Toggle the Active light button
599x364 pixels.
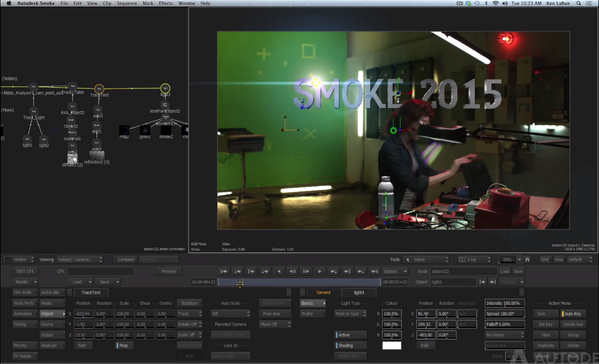(351, 335)
